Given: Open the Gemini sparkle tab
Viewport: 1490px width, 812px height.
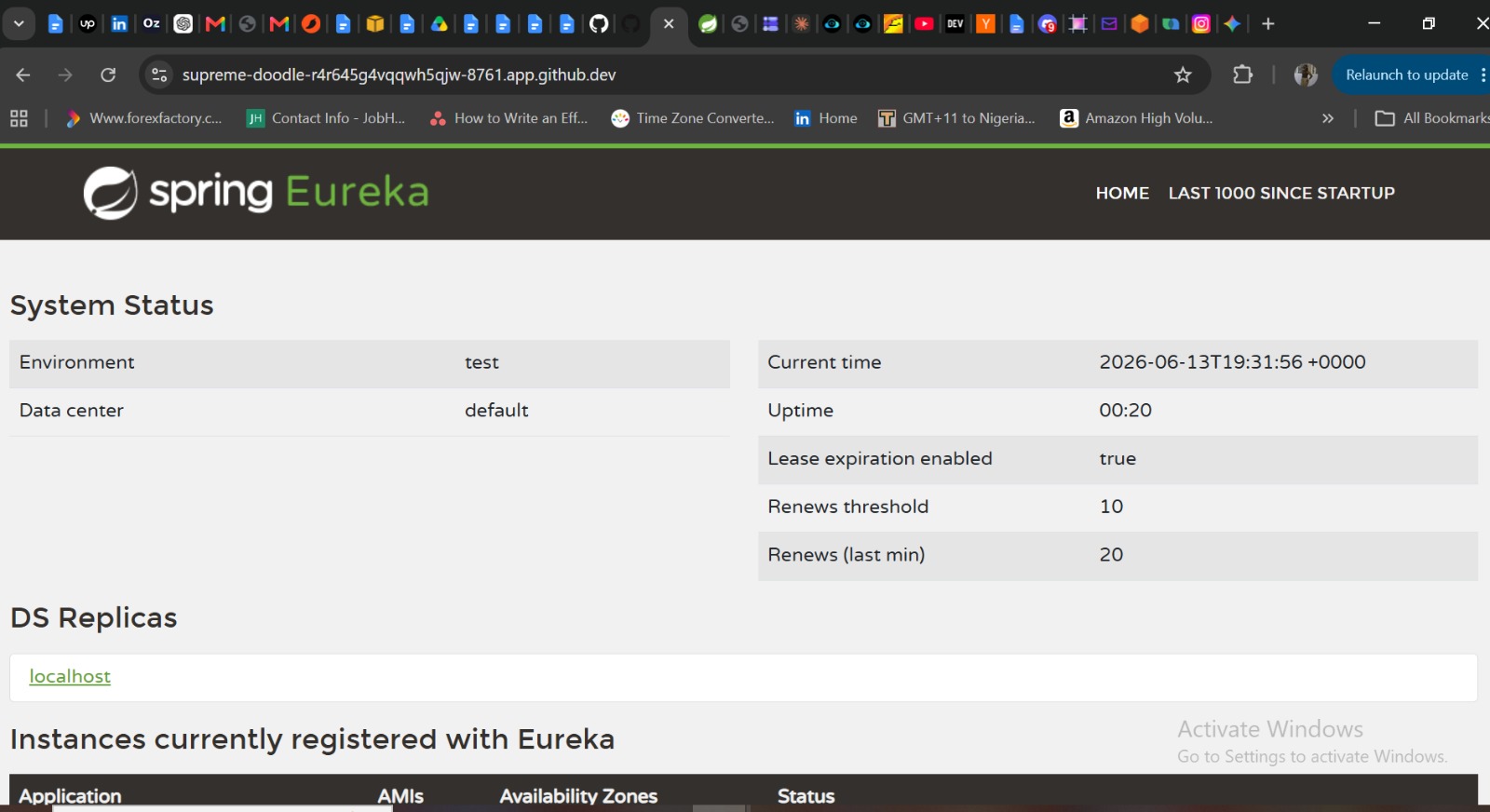Looking at the screenshot, I should click(x=1232, y=24).
